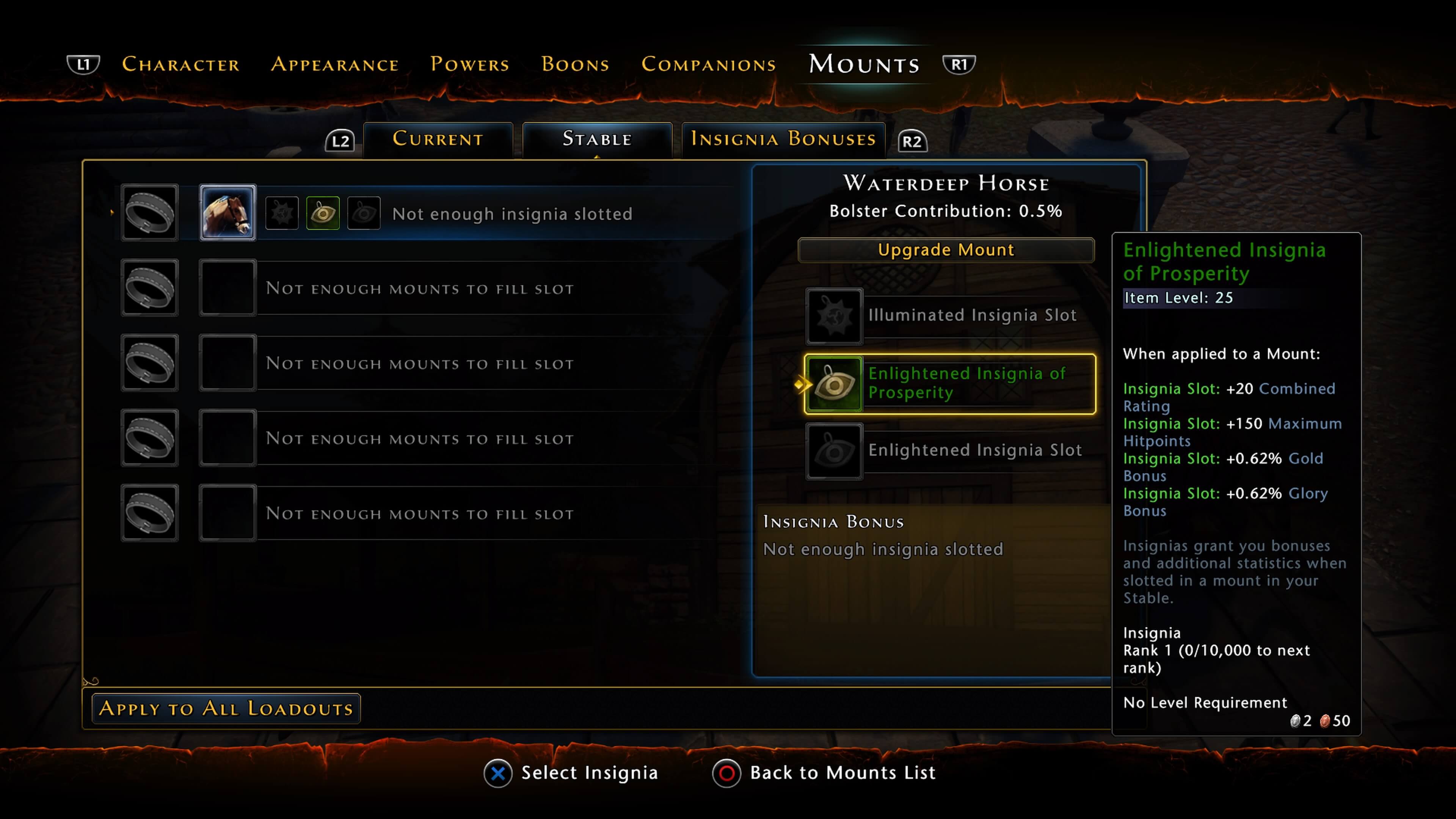Viewport: 1456px width, 819px height.
Task: Select the Enlightened Insignia of Prosperity icon
Action: (x=834, y=384)
